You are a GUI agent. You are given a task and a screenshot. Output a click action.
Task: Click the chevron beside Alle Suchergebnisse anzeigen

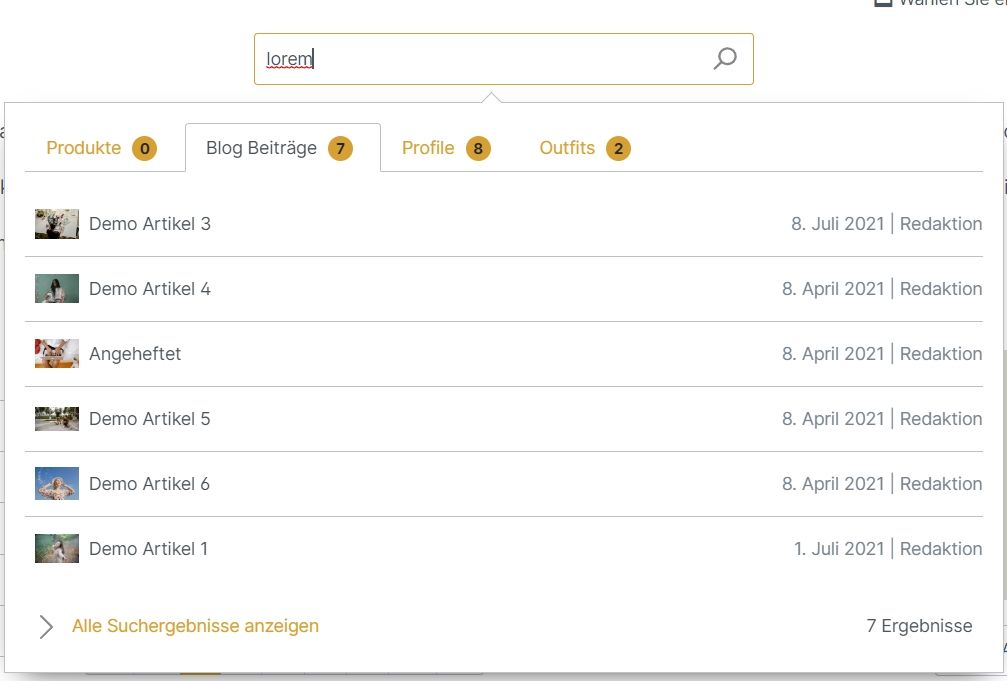click(x=46, y=627)
